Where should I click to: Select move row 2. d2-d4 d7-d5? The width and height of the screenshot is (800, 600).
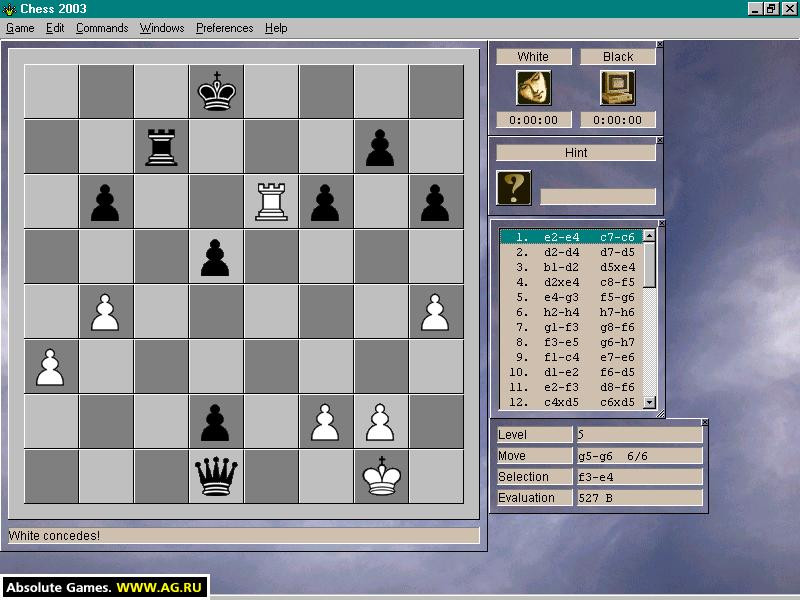pyautogui.click(x=571, y=252)
